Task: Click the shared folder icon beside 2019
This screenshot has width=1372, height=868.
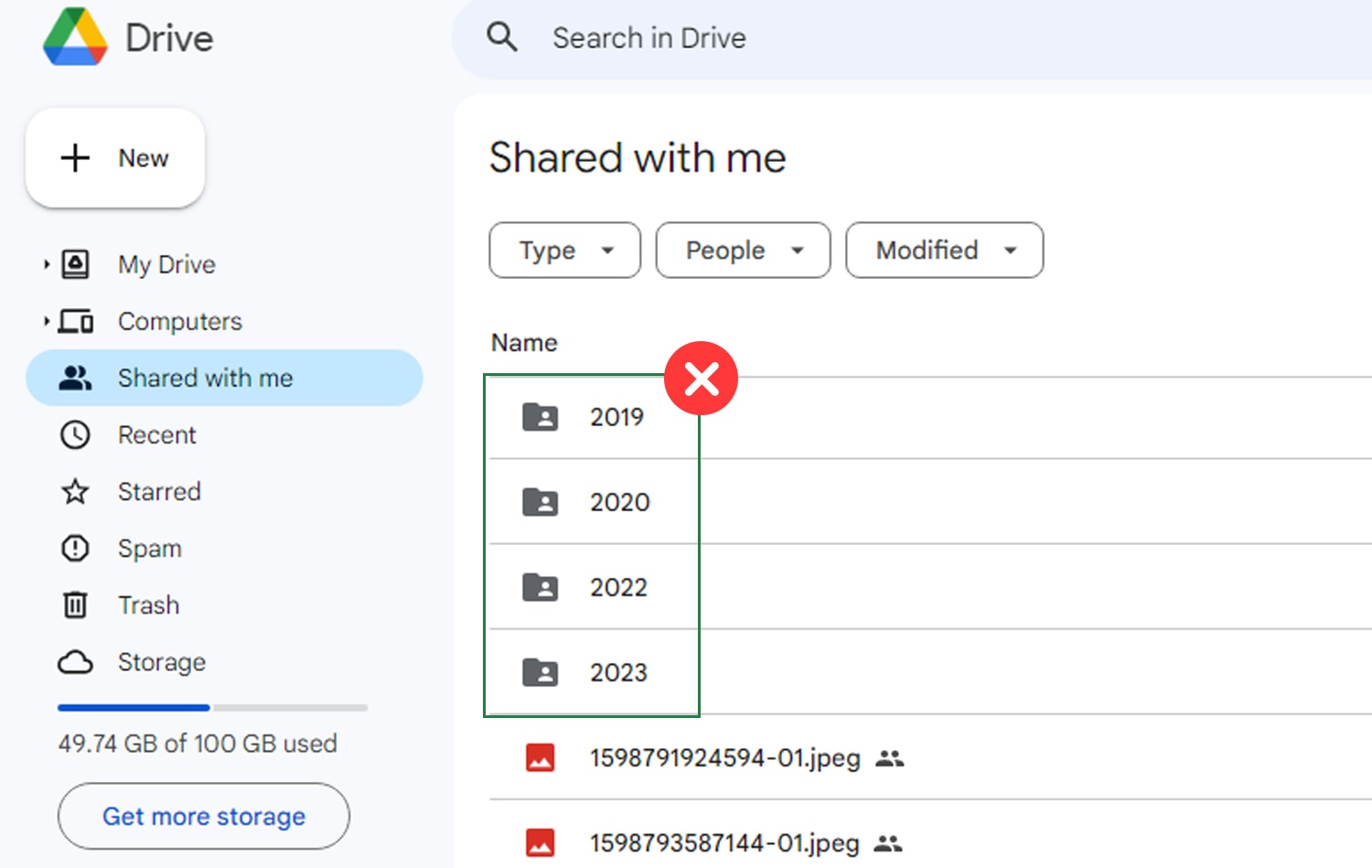Action: coord(540,417)
